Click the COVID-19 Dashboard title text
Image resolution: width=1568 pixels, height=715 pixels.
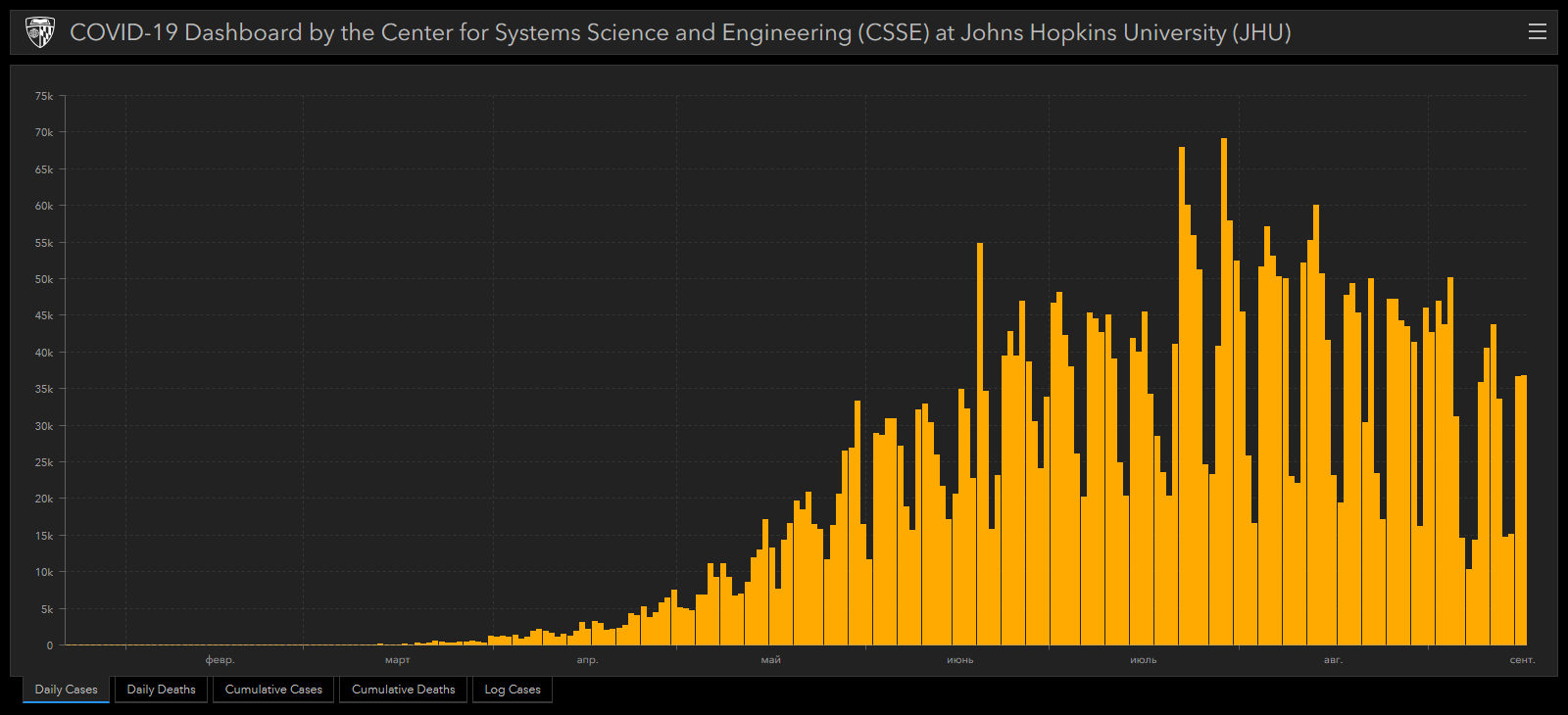coord(680,32)
